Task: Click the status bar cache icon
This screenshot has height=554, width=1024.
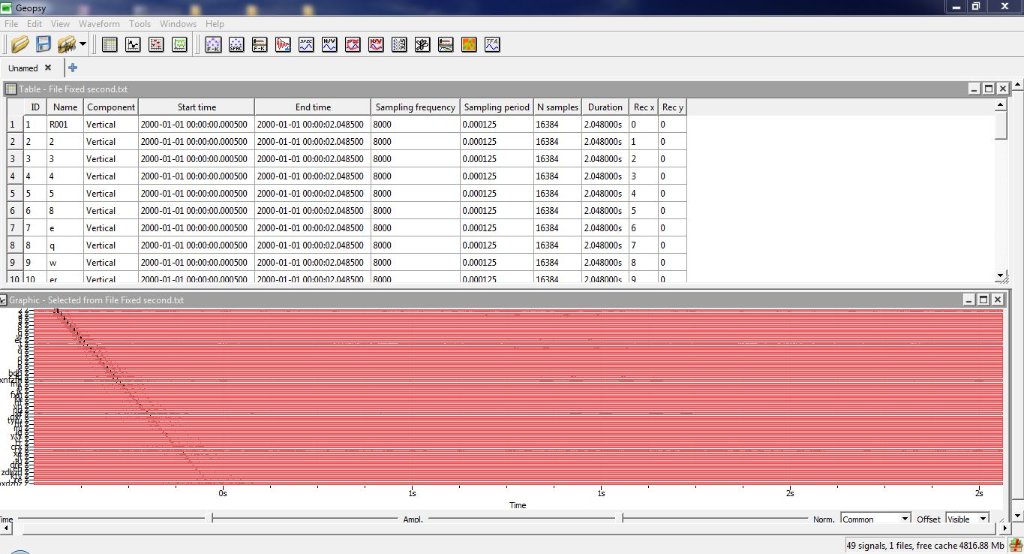Action: click(x=1015, y=546)
